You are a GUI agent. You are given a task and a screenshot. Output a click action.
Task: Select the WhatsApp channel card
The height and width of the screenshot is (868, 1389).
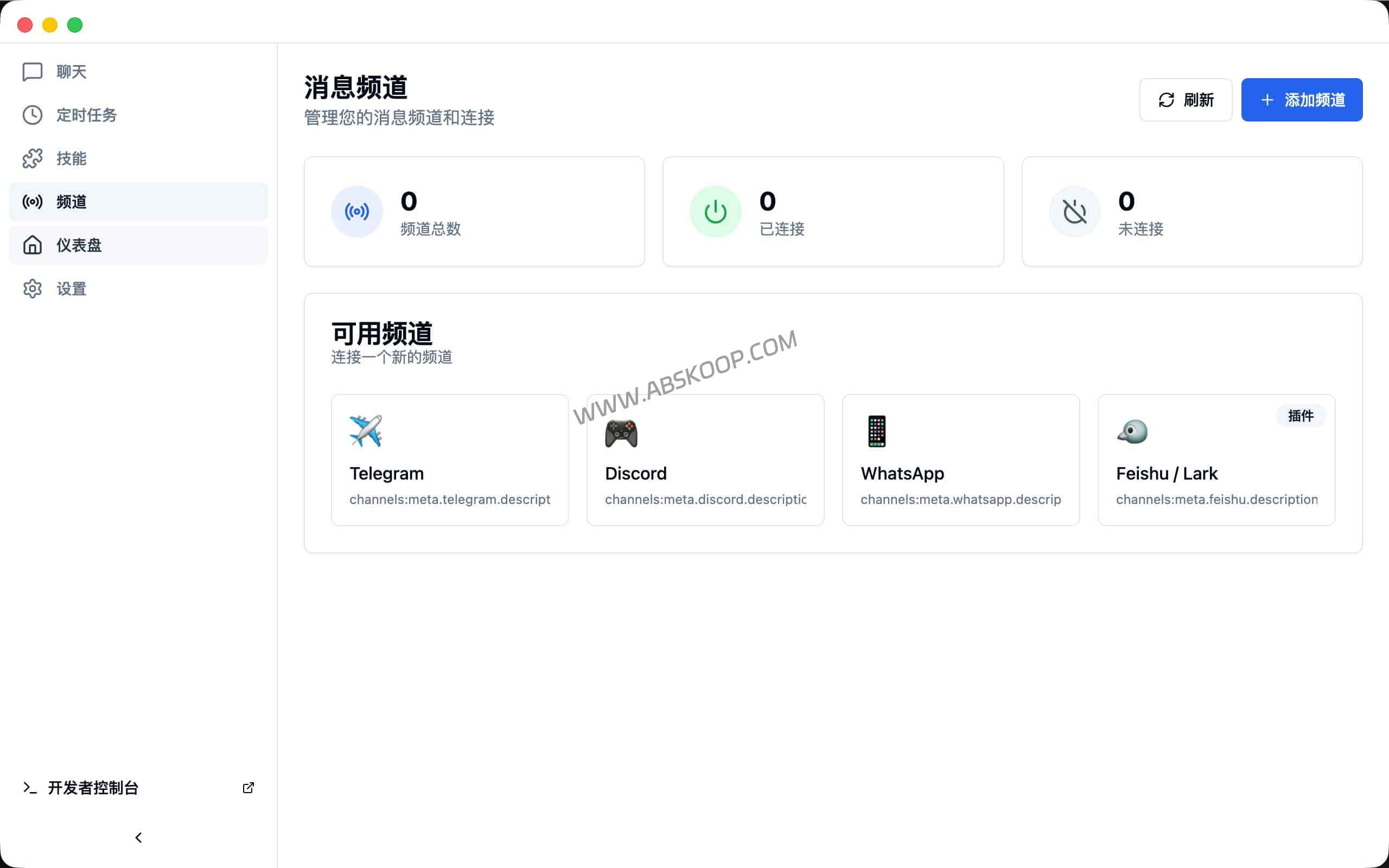(960, 459)
